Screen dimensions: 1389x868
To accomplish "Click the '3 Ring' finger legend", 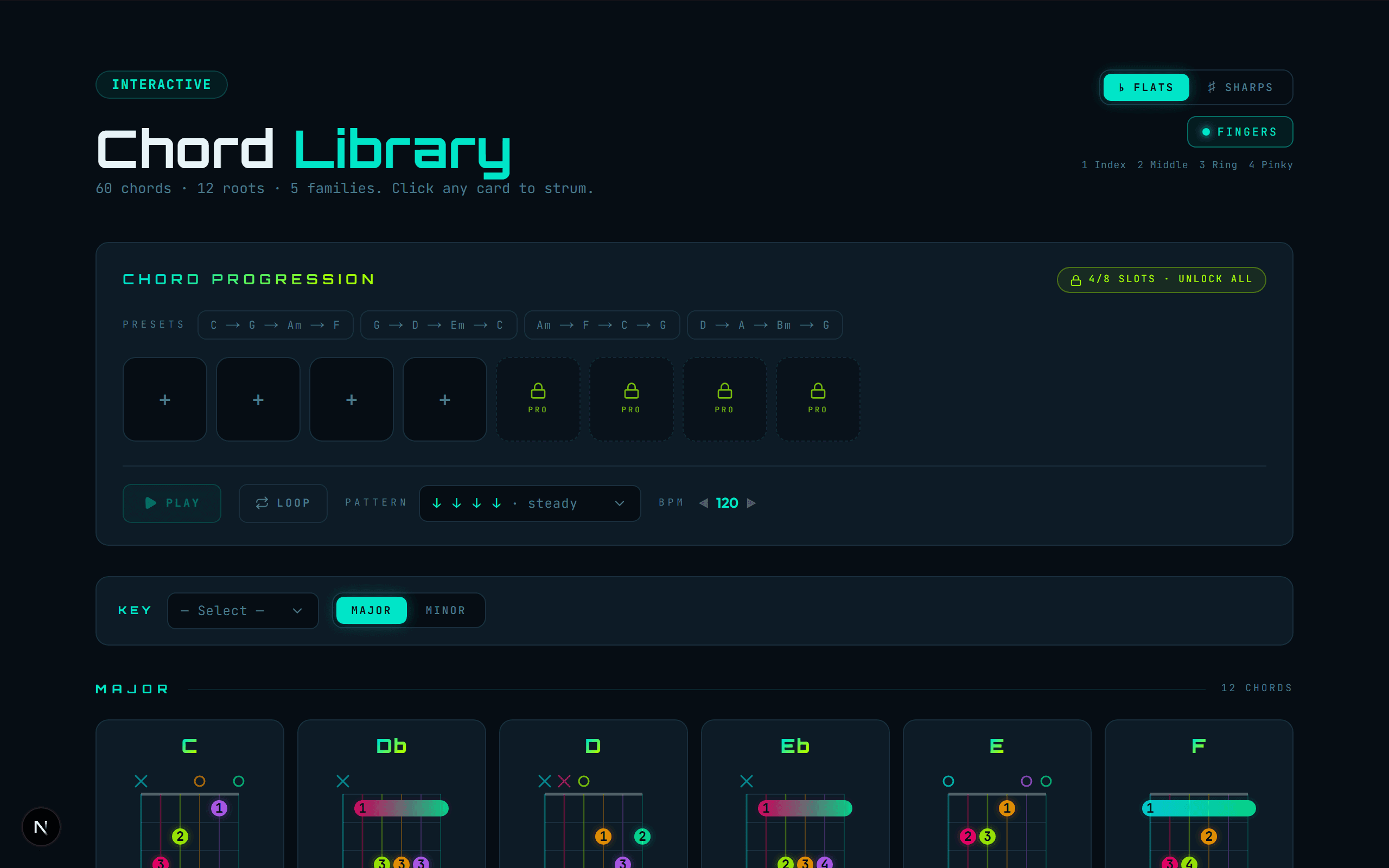I will pos(1218,165).
